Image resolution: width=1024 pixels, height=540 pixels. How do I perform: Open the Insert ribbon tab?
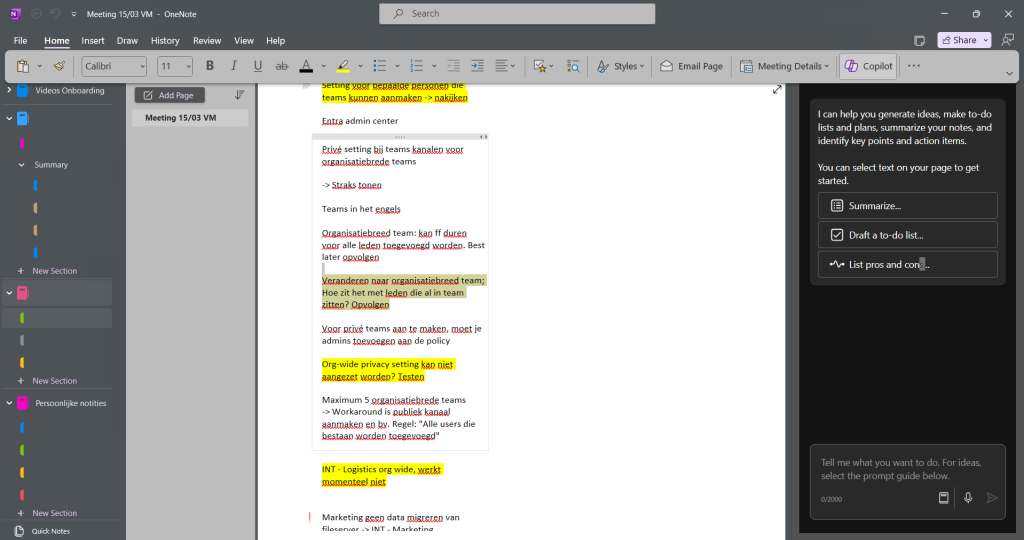point(93,40)
